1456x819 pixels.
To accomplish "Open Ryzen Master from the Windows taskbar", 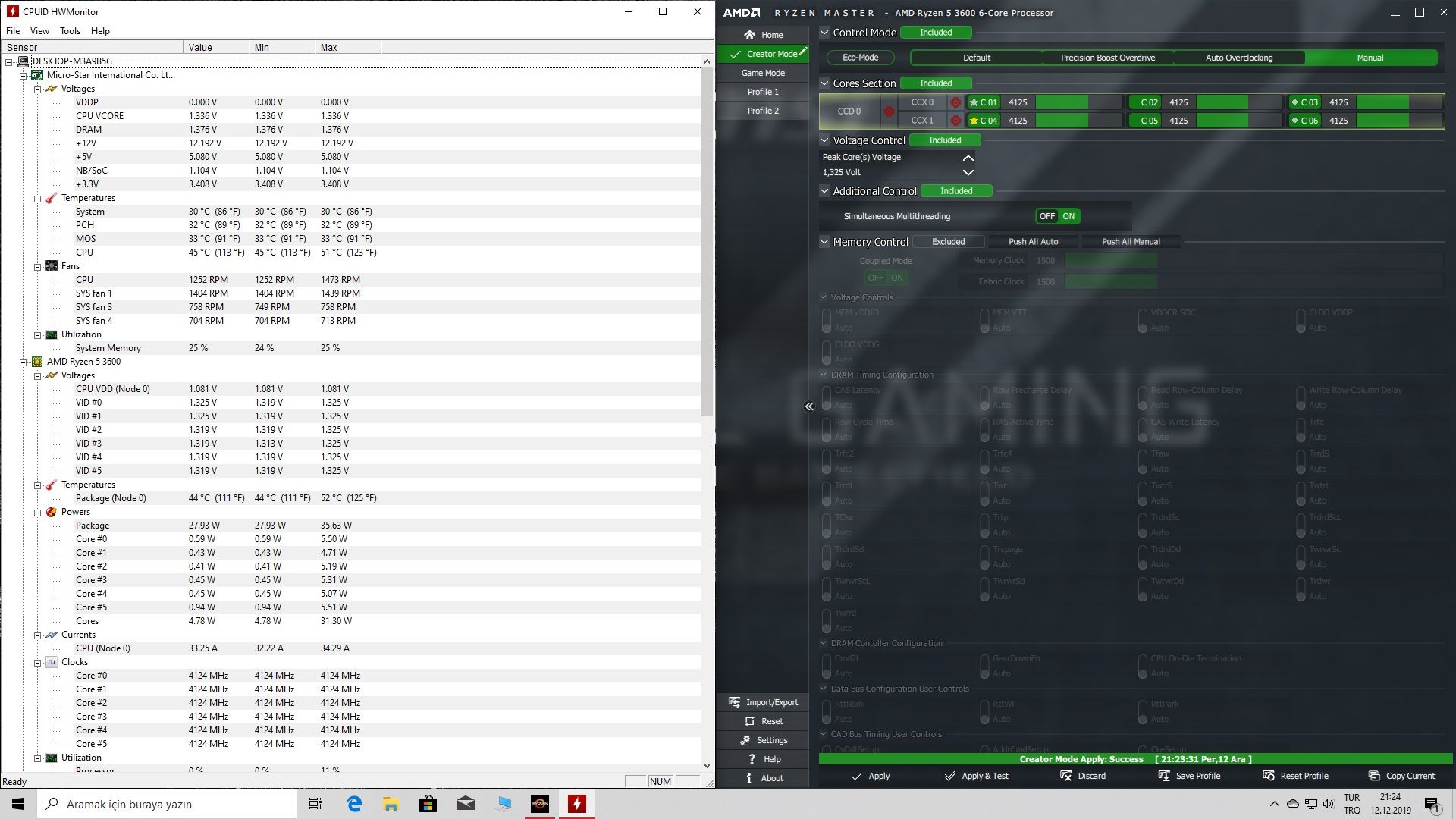I will point(539,804).
